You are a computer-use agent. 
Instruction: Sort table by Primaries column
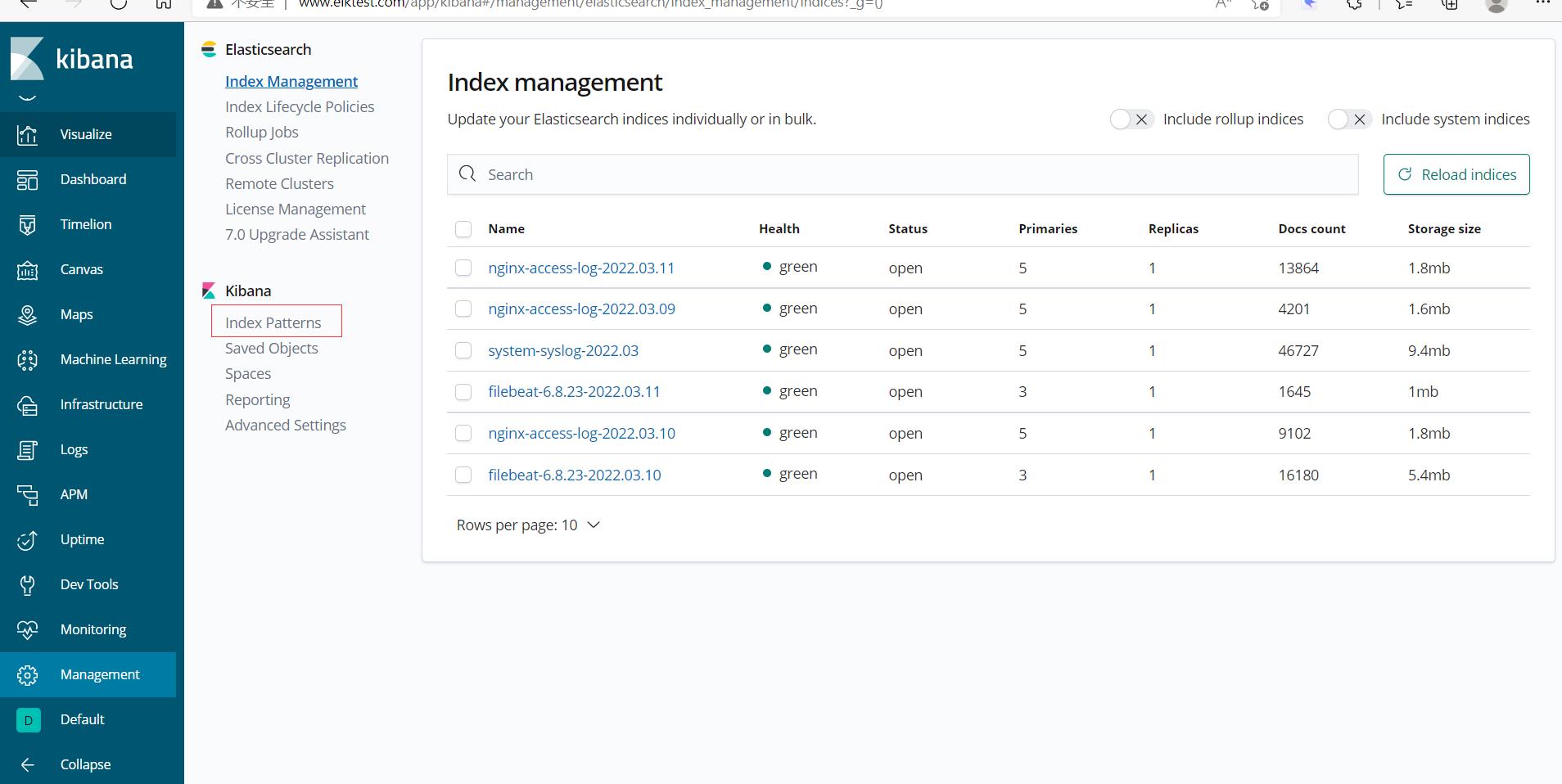(x=1048, y=229)
